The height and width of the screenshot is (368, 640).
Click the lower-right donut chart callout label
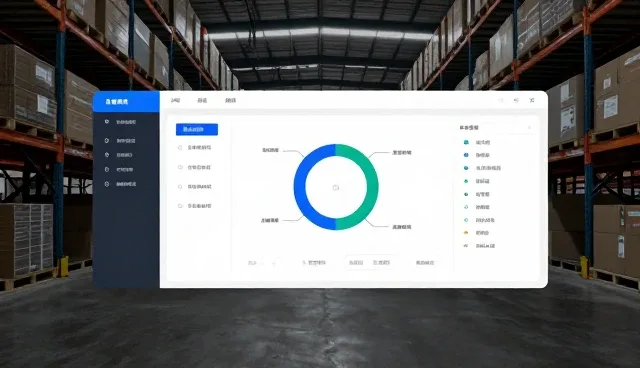click(x=402, y=227)
